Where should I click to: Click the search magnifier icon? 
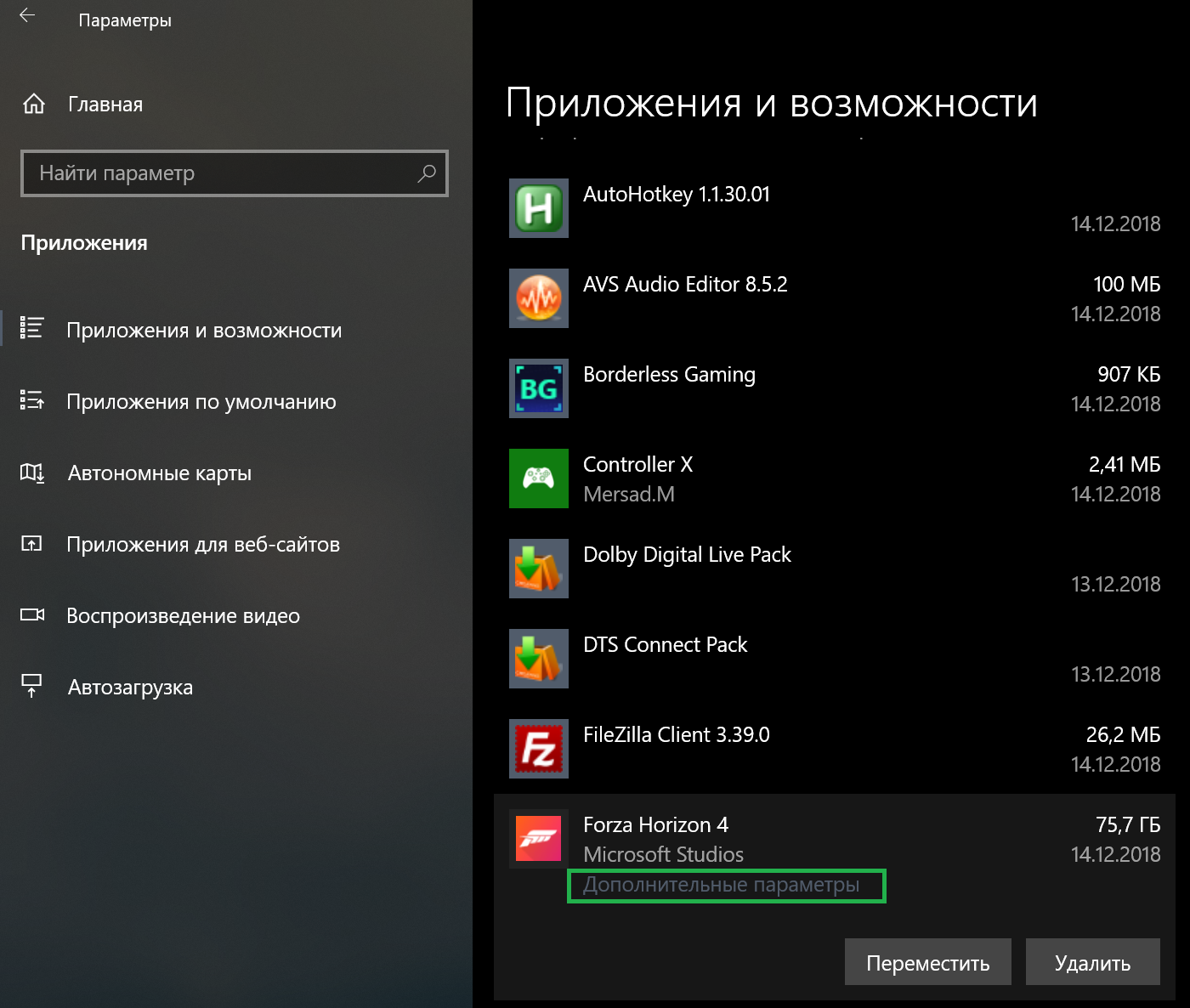coord(427,173)
